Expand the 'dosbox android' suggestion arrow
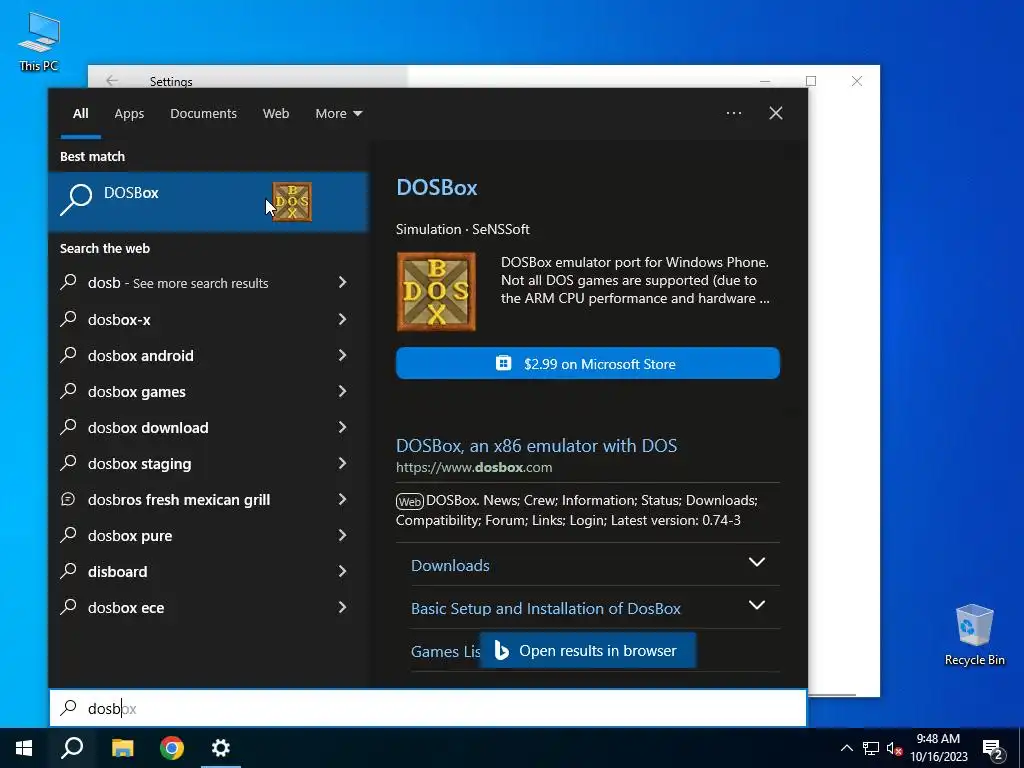Viewport: 1024px width, 768px height. (342, 355)
